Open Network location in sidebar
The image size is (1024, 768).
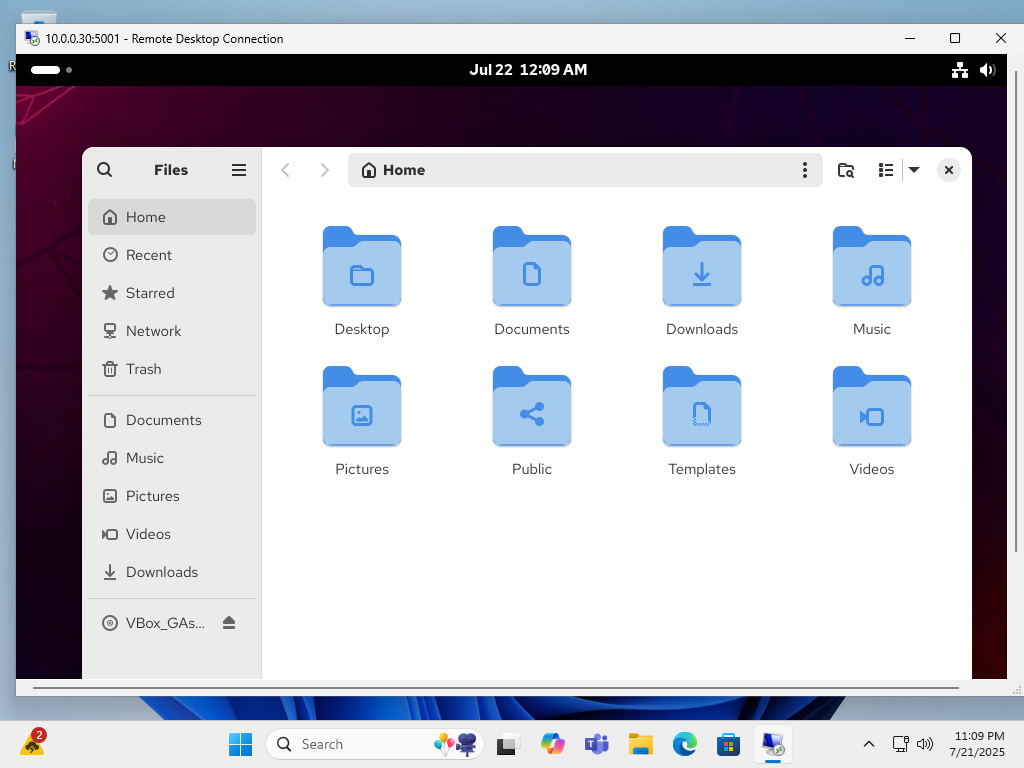153,331
